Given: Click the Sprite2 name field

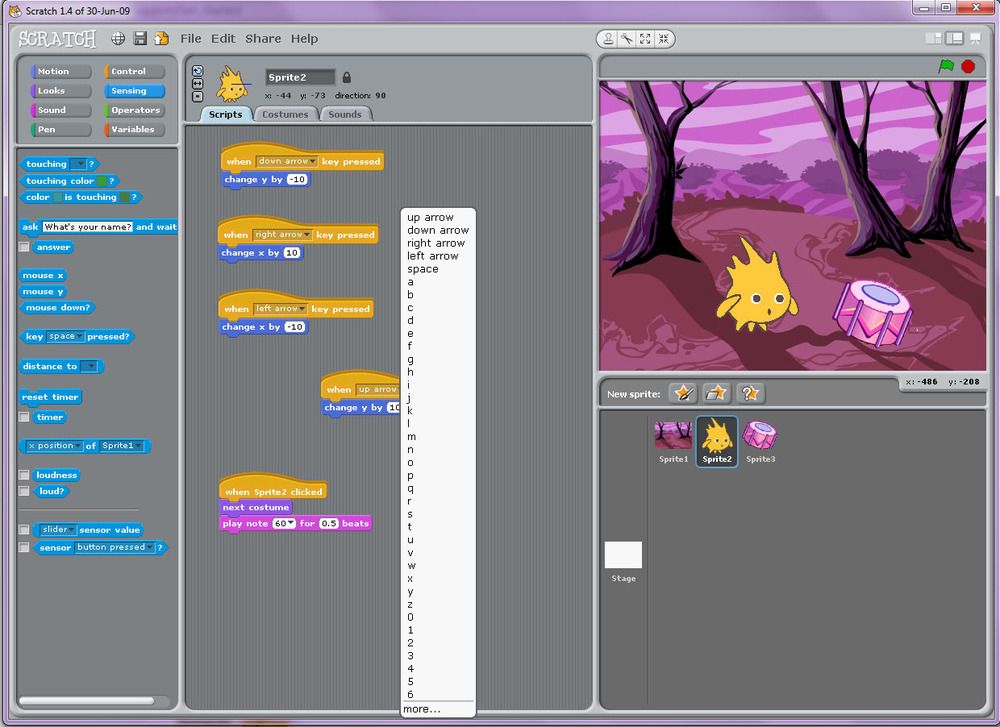Looking at the screenshot, I should click(x=300, y=77).
